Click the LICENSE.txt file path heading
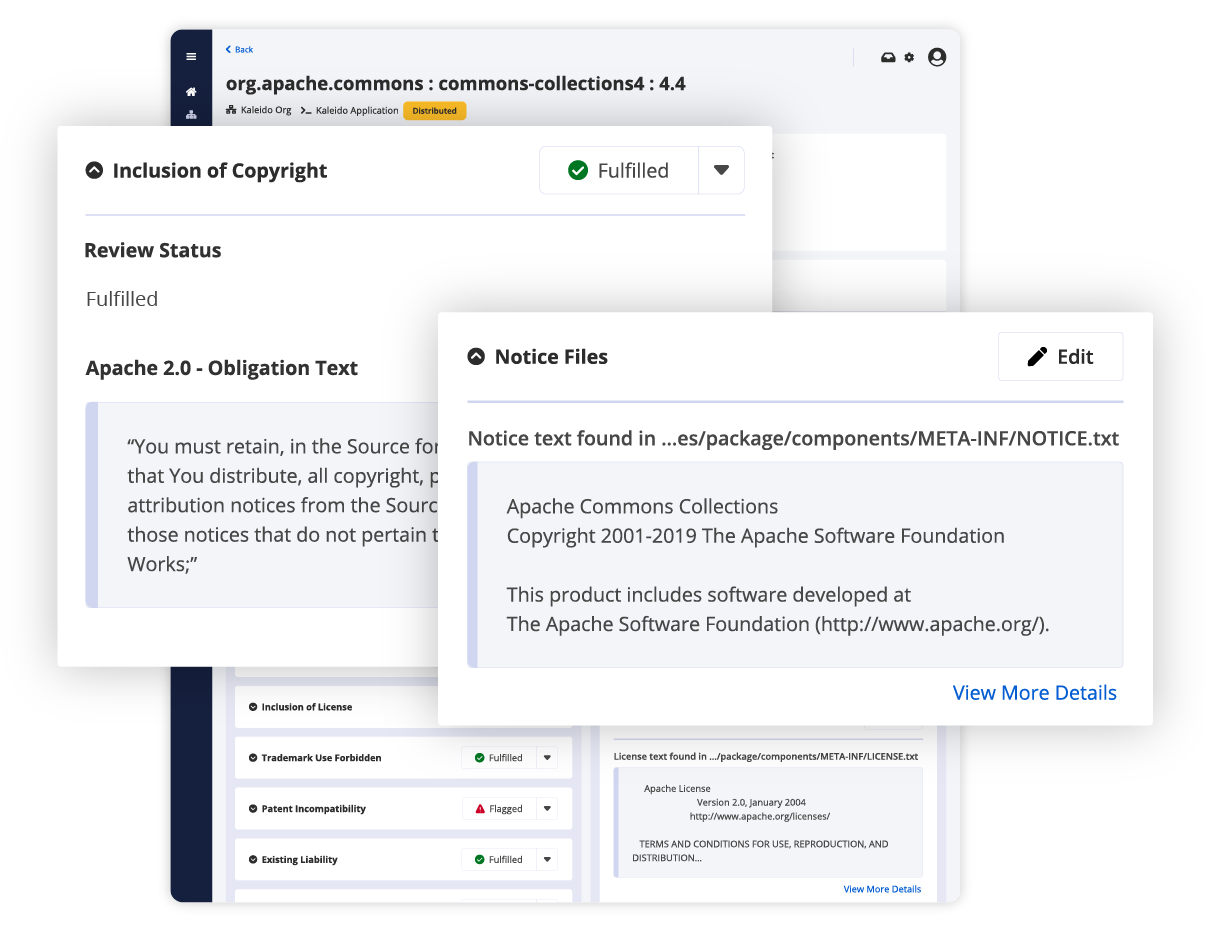 tap(766, 757)
